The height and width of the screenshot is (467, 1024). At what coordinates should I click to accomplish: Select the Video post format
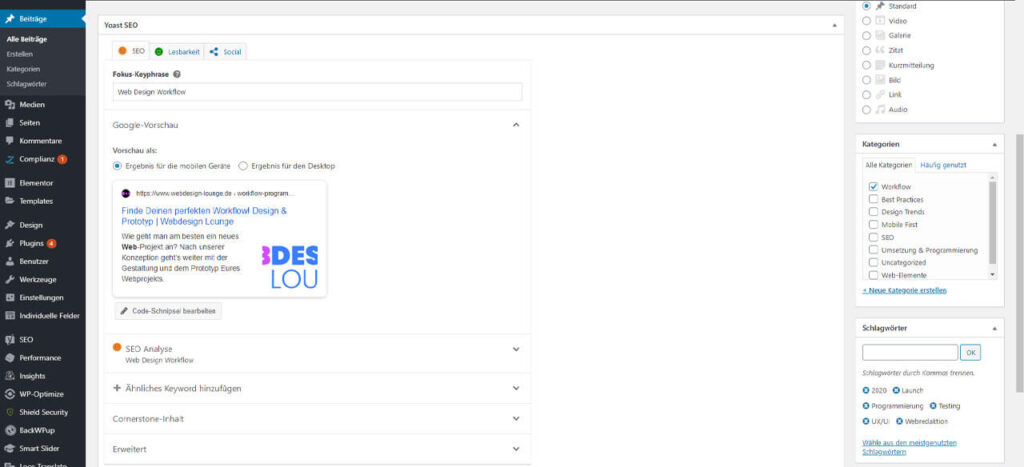[867, 21]
